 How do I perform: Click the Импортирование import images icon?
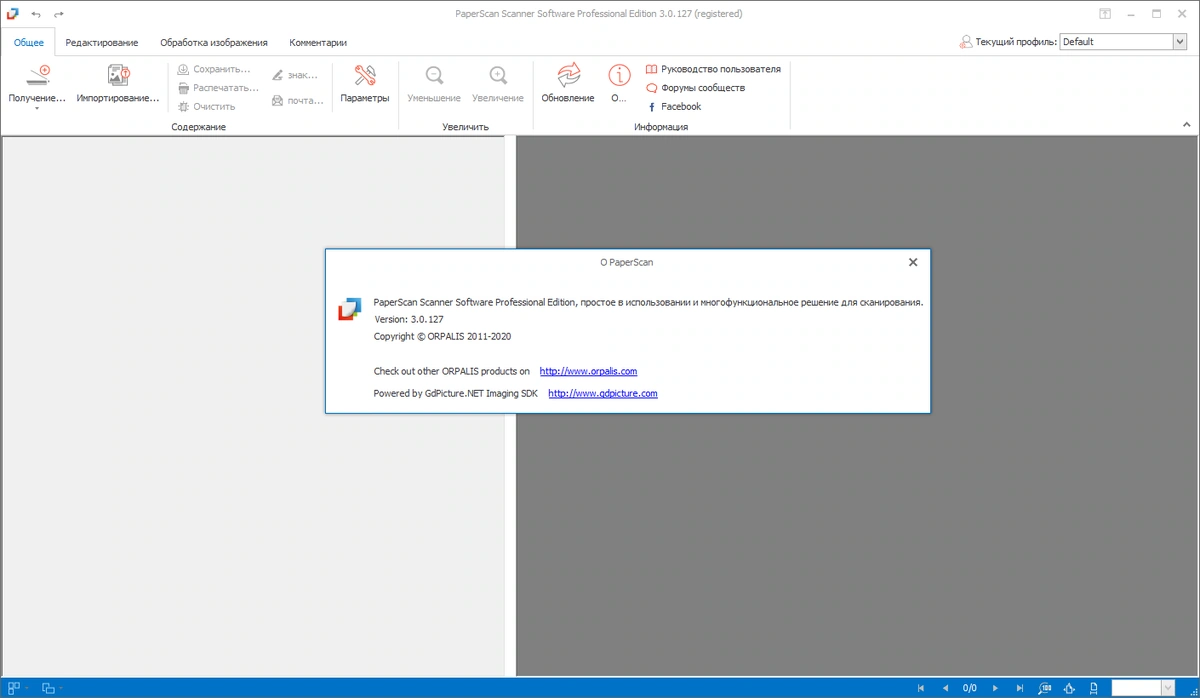coord(119,75)
